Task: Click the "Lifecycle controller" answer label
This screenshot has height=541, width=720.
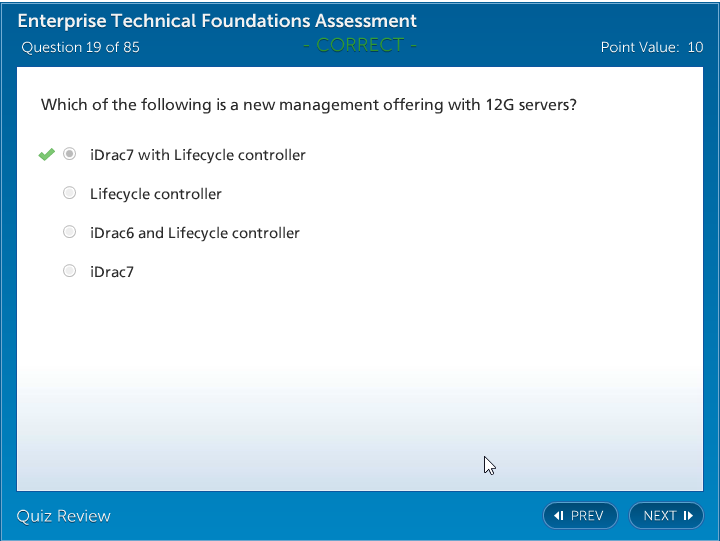Action: pos(156,194)
